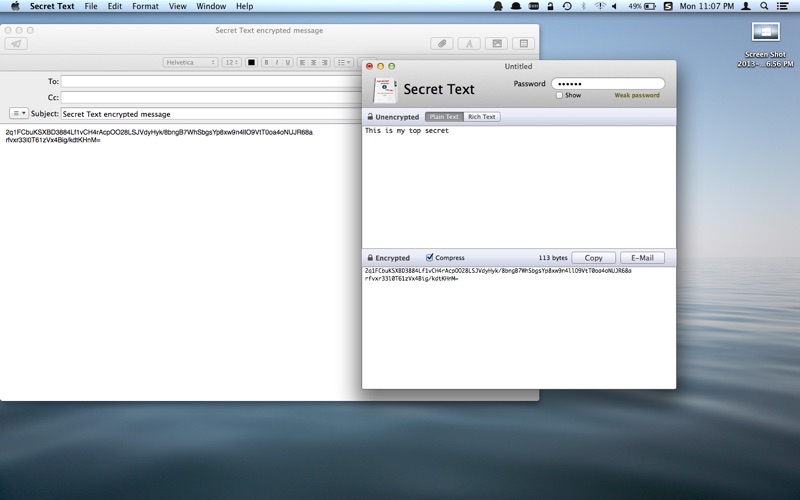
Task: Click the Secret Text app logo icon
Action: (385, 90)
